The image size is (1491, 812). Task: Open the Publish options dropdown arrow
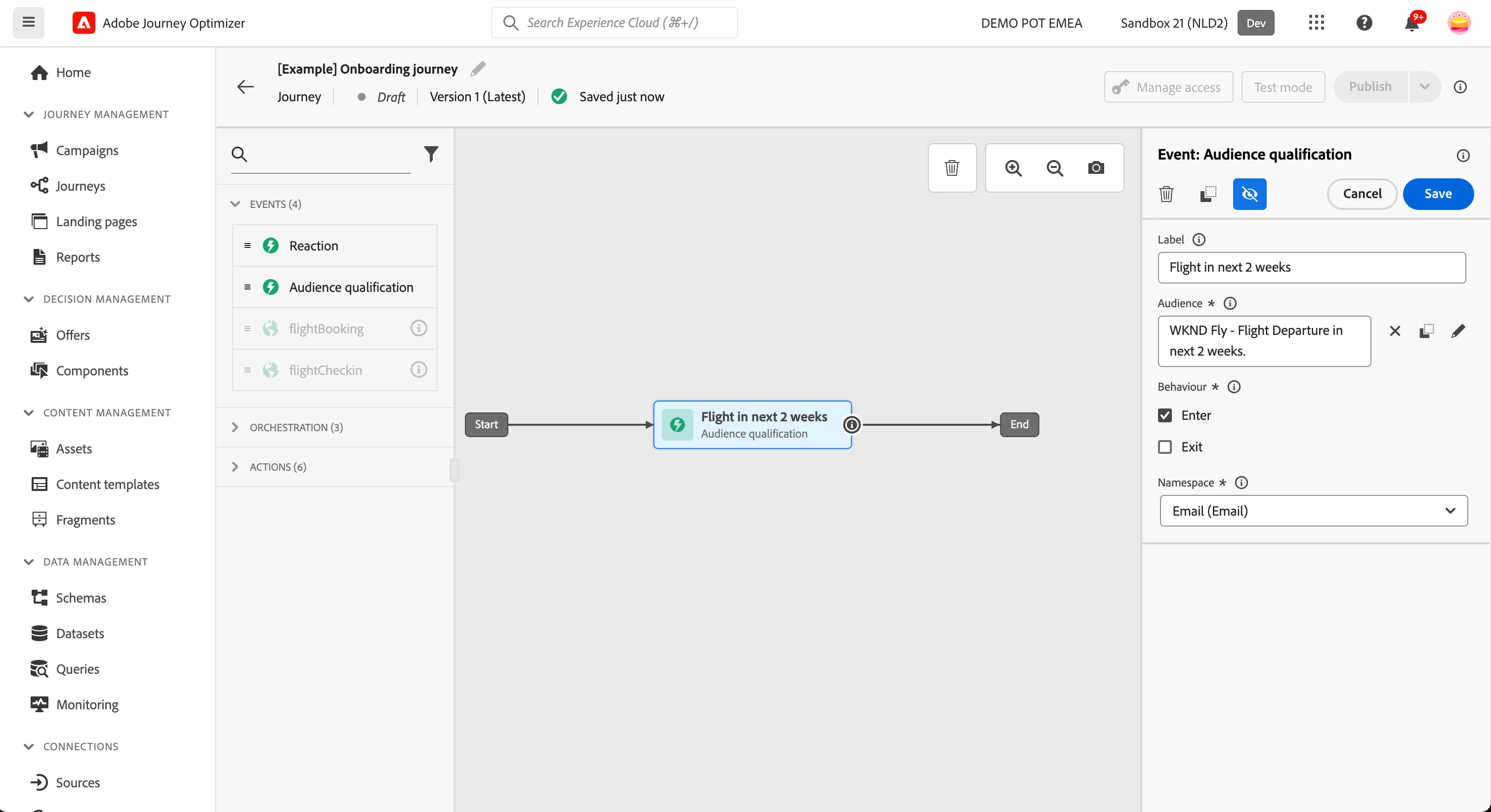pos(1424,87)
